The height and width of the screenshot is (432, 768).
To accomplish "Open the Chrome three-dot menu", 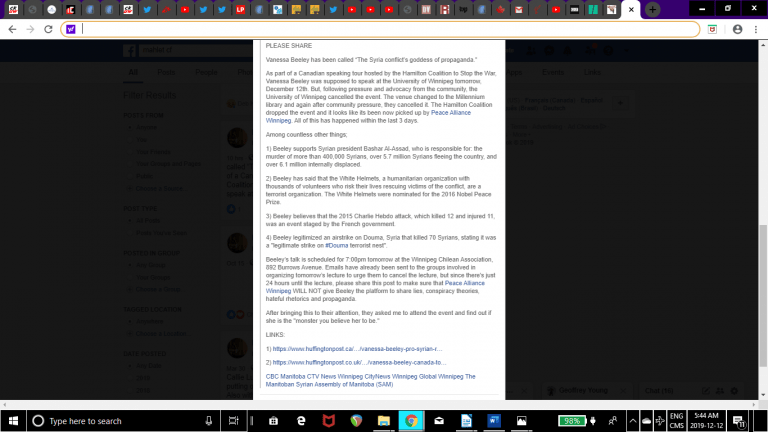I will [756, 30].
